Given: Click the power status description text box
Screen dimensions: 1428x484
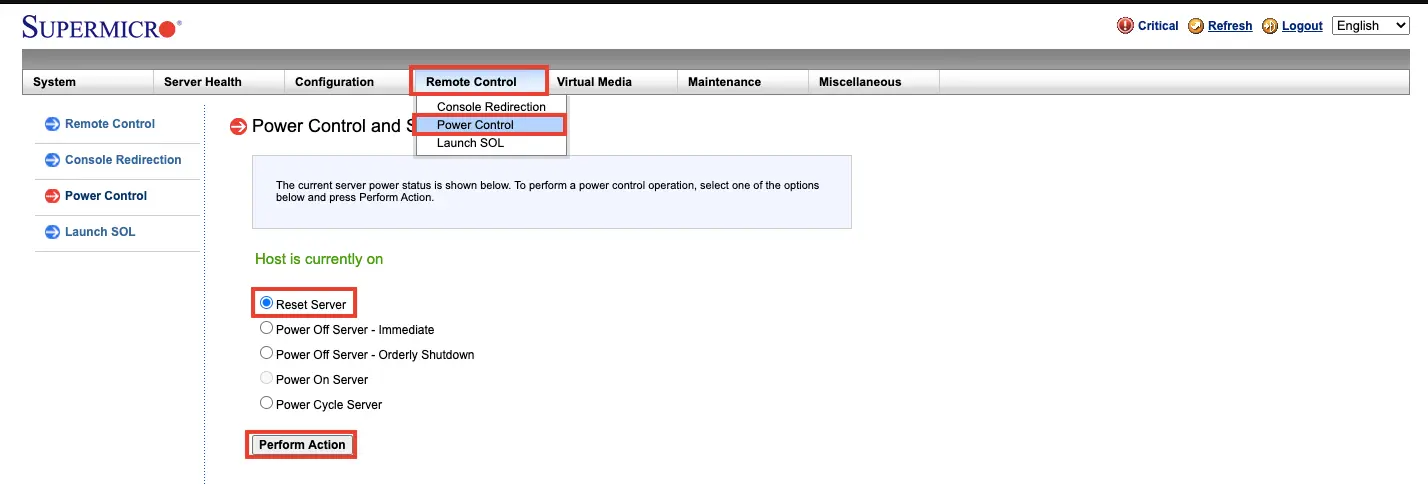Looking at the screenshot, I should point(552,192).
